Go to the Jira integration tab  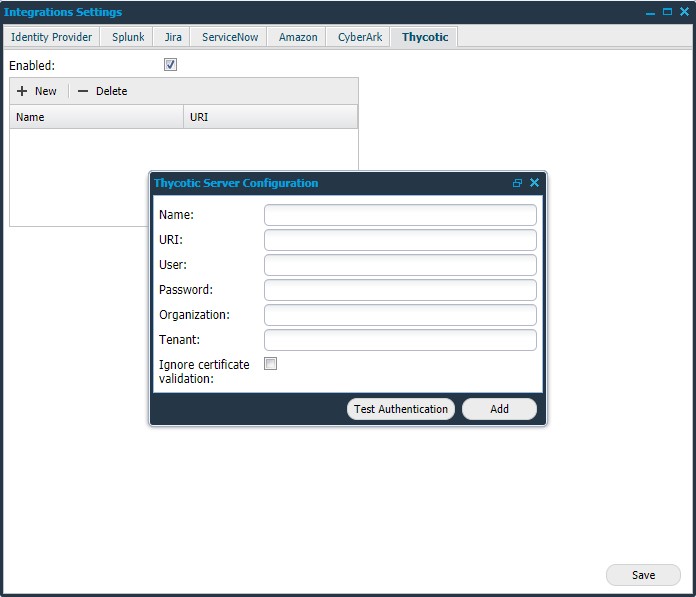tap(172, 37)
